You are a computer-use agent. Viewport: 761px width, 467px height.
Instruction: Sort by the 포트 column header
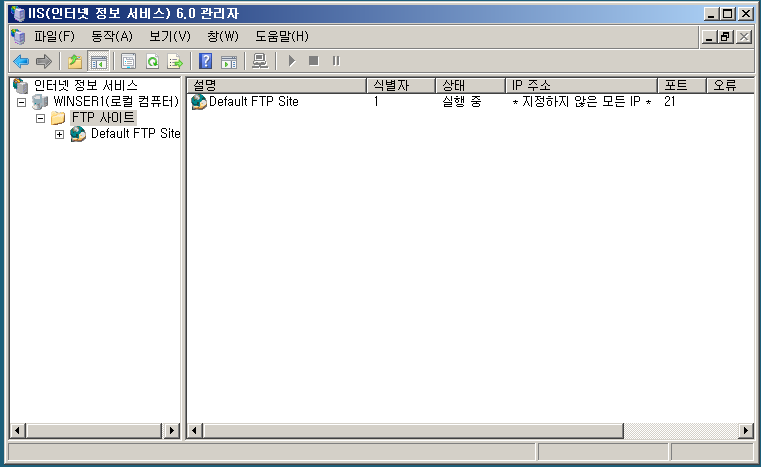point(682,85)
